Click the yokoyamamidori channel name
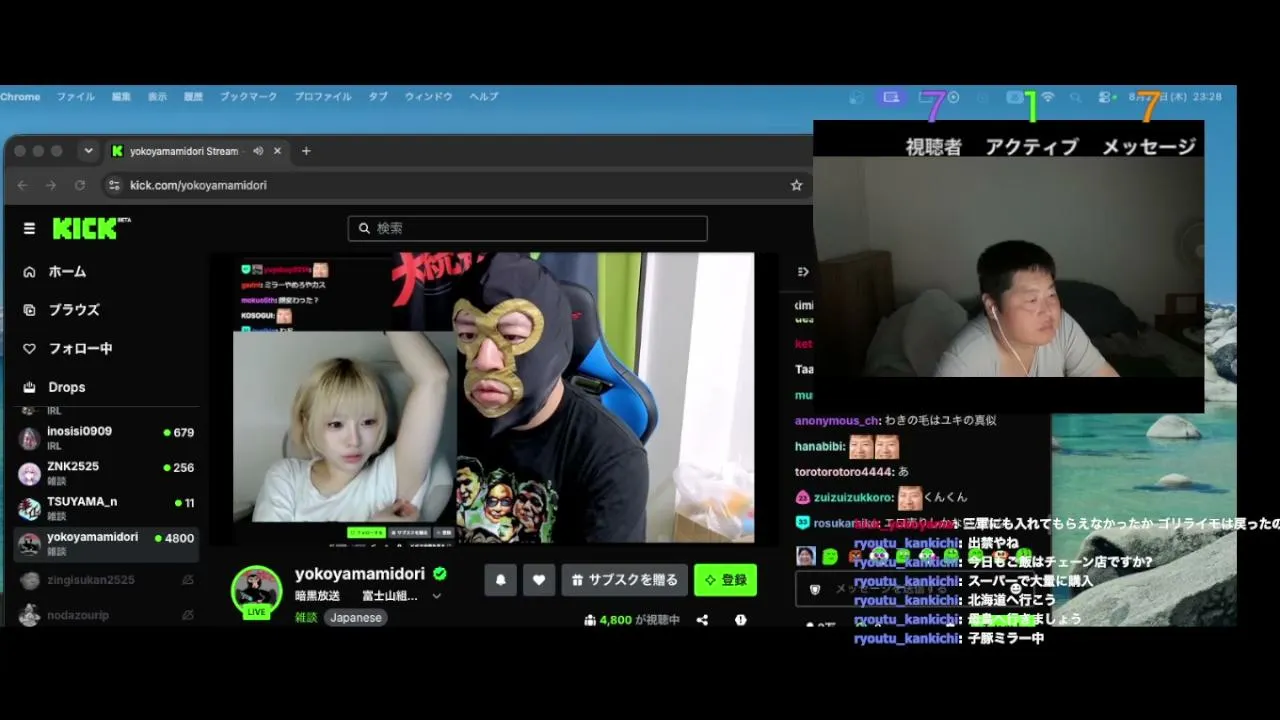The width and height of the screenshot is (1280, 720). [360, 574]
